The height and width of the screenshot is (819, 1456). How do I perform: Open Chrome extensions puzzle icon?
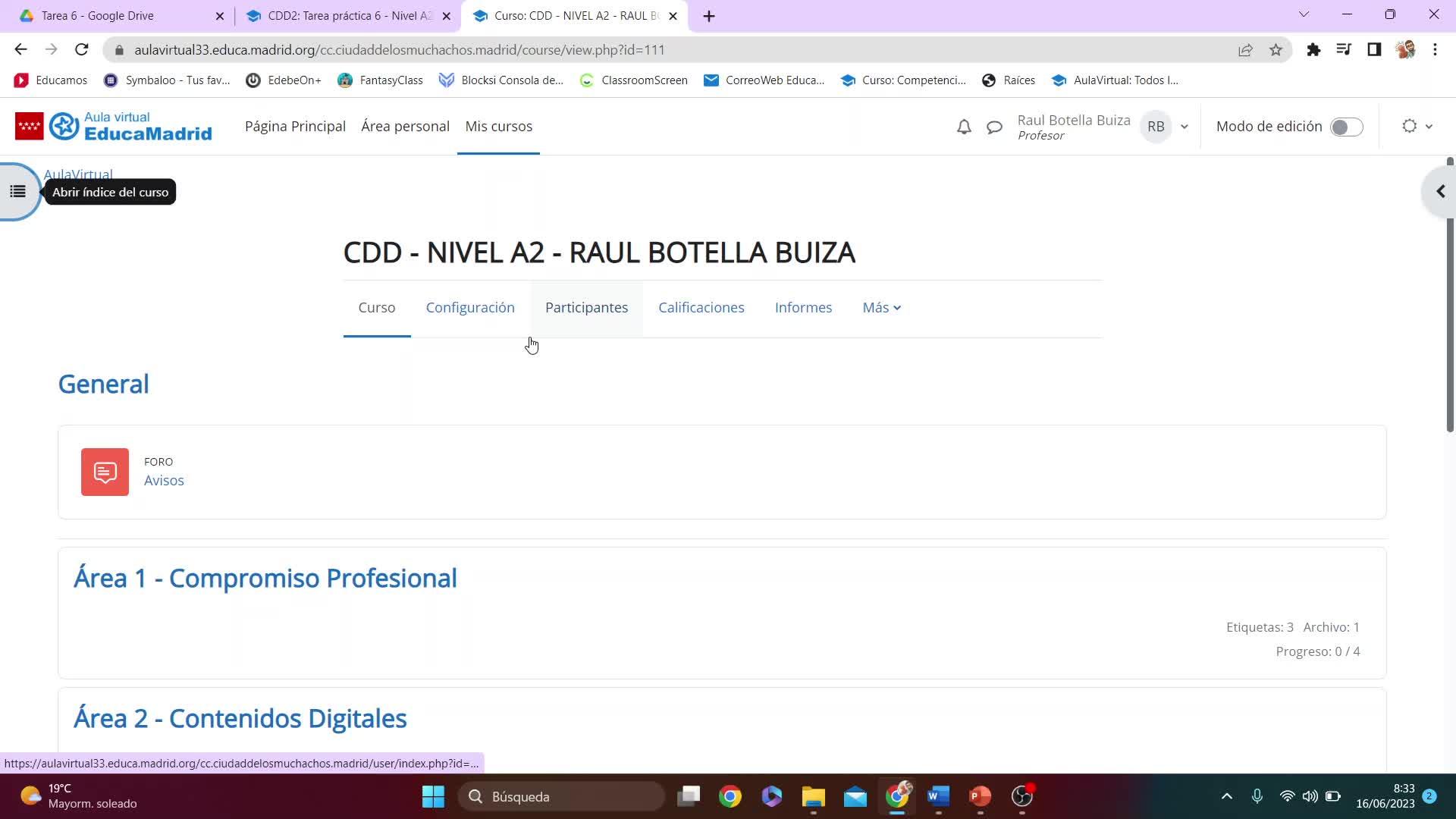(1313, 50)
